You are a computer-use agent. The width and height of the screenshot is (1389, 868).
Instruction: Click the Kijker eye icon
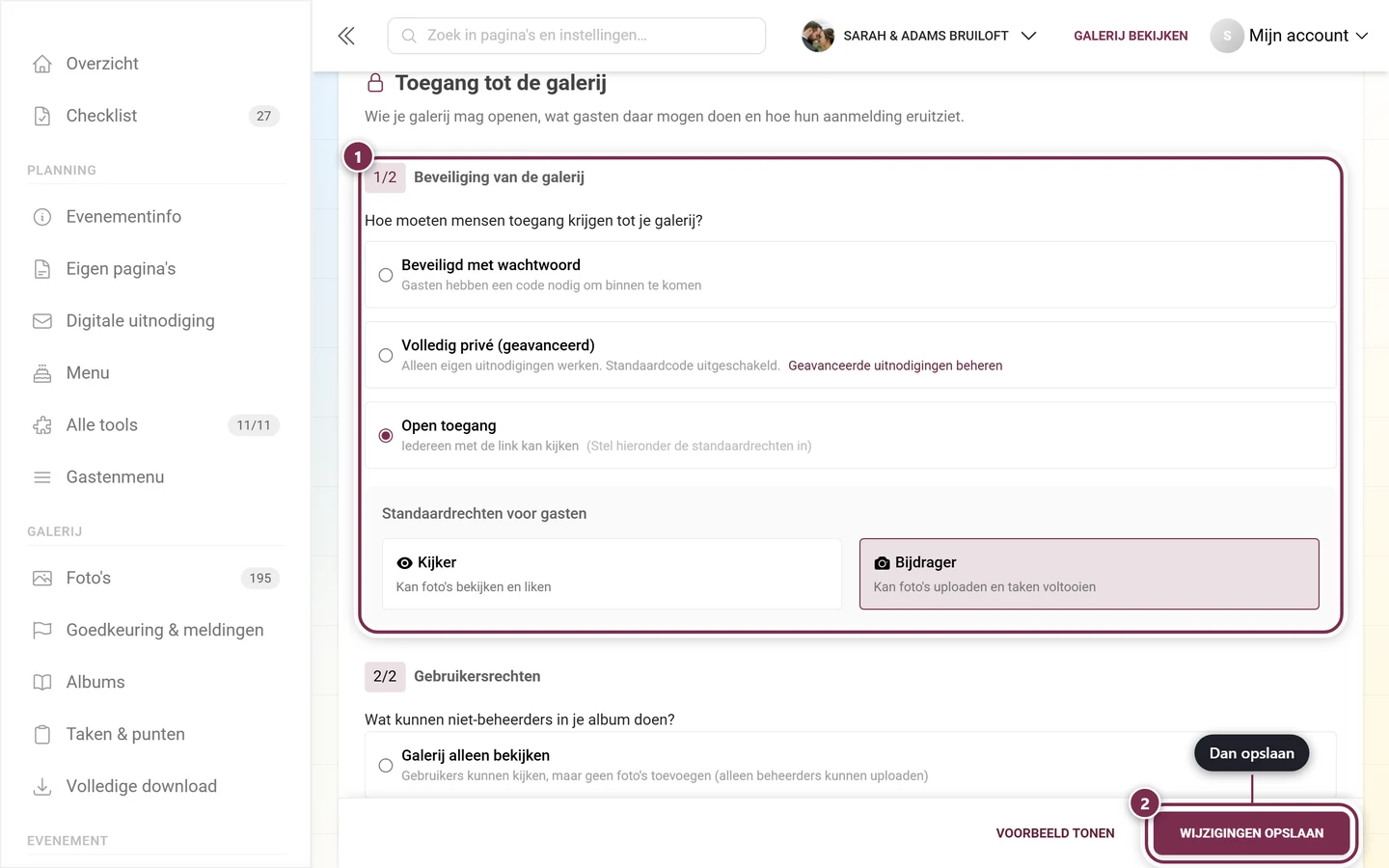point(405,563)
